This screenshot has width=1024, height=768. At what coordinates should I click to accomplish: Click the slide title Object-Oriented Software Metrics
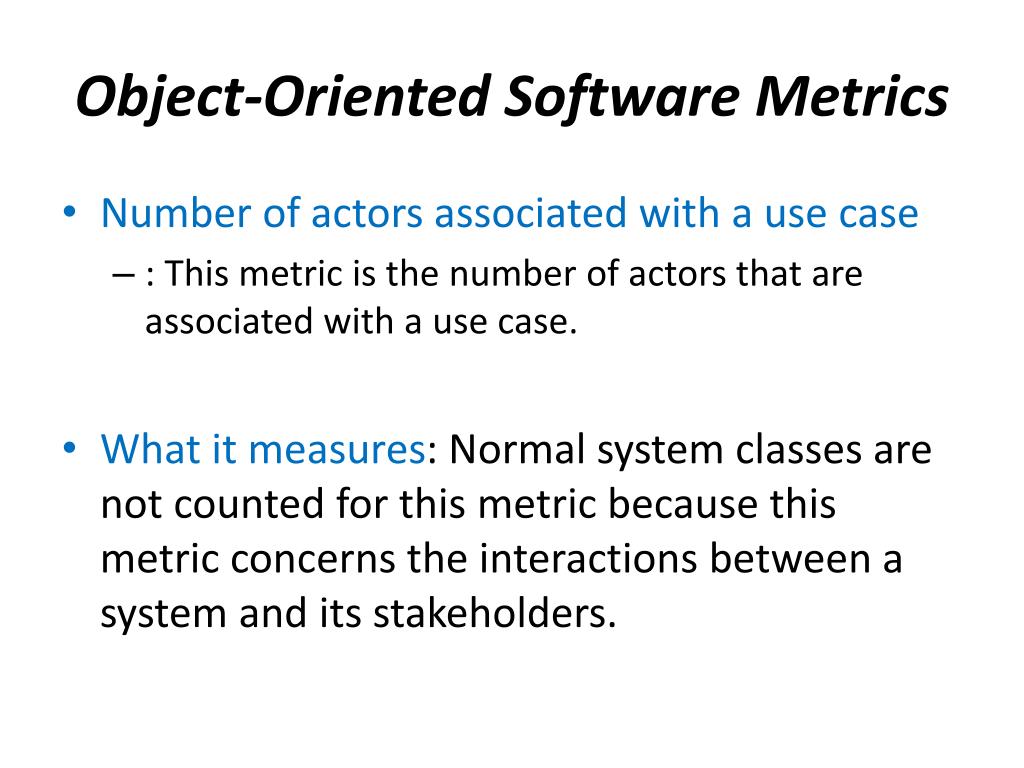[x=512, y=97]
